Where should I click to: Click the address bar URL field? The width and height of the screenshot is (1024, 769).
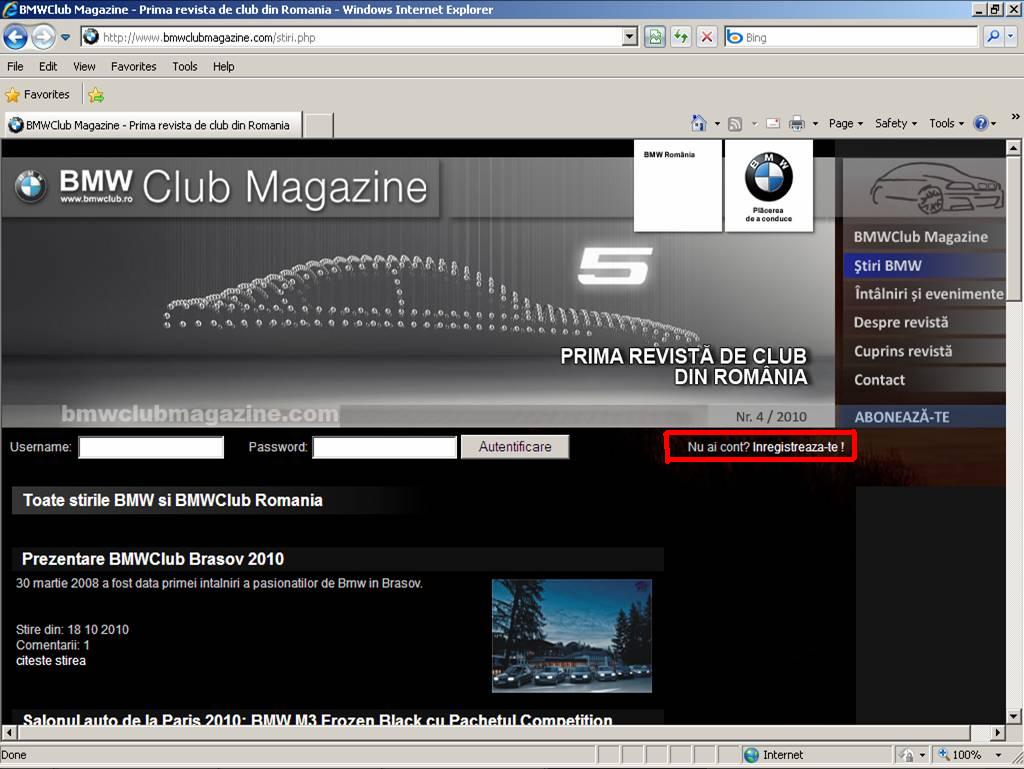(x=360, y=37)
